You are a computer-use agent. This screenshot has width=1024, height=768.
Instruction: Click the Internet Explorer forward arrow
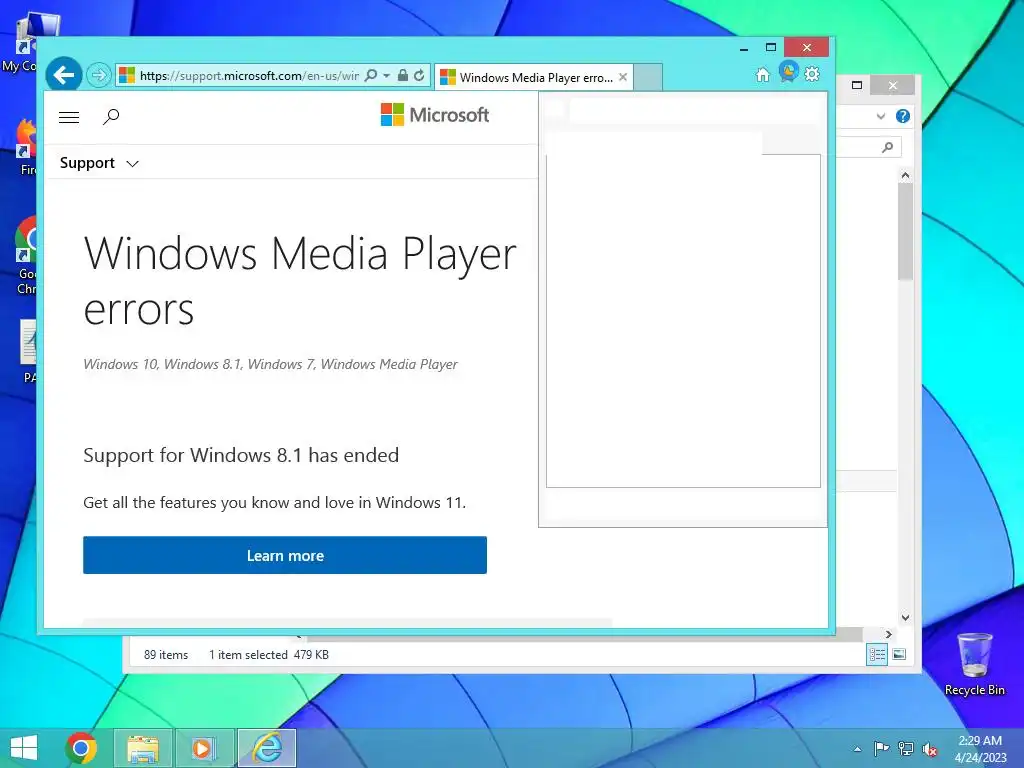click(99, 76)
